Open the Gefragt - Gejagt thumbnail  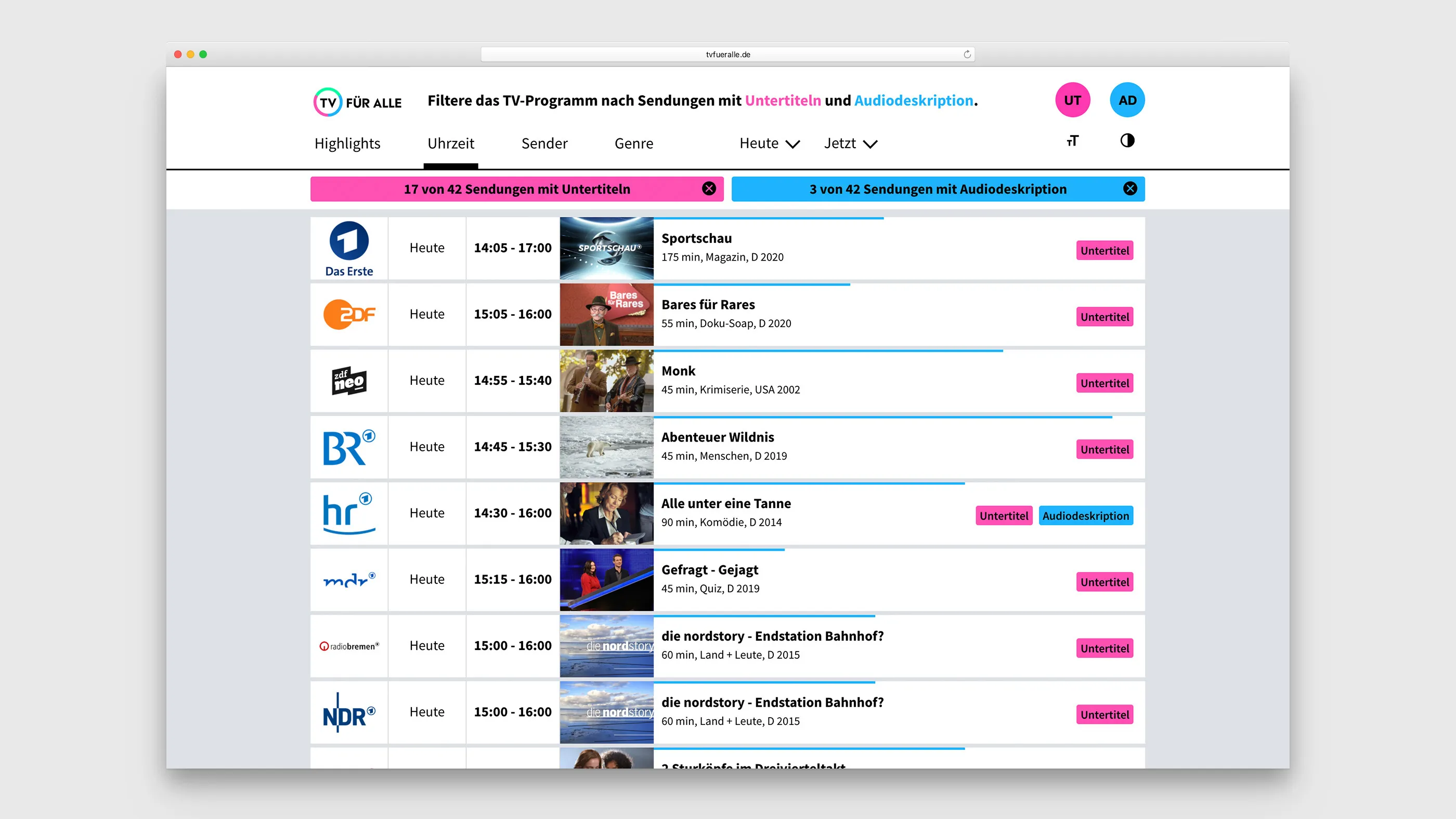tap(606, 579)
